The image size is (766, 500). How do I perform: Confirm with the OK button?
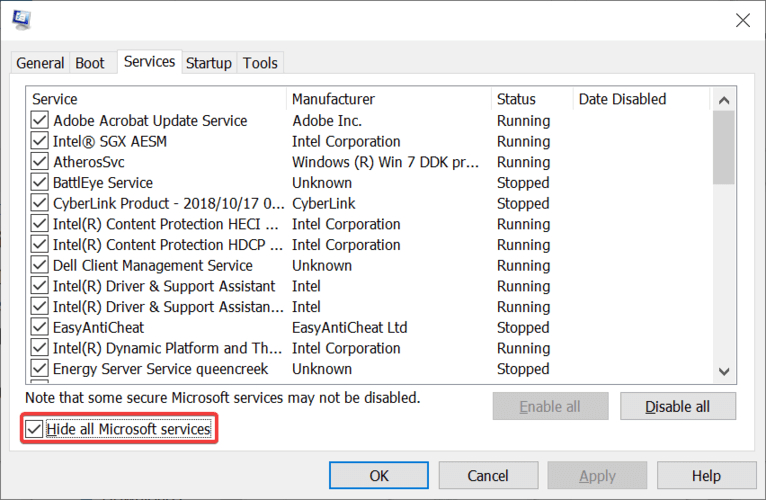click(379, 476)
